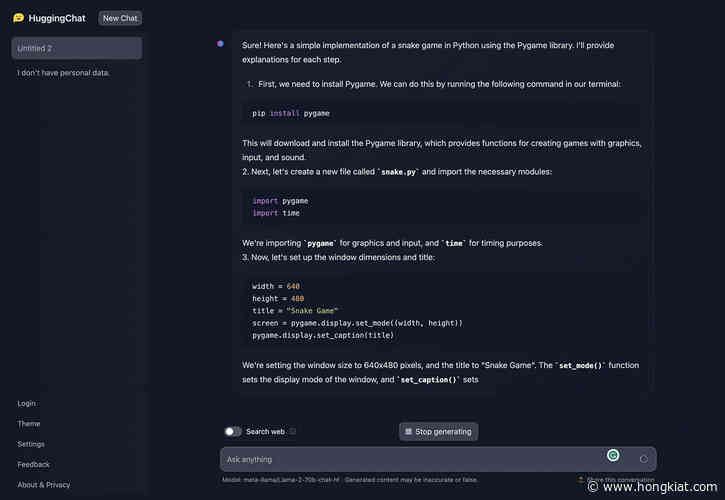725x500 pixels.
Task: Start a New Chat
Action: (x=120, y=19)
